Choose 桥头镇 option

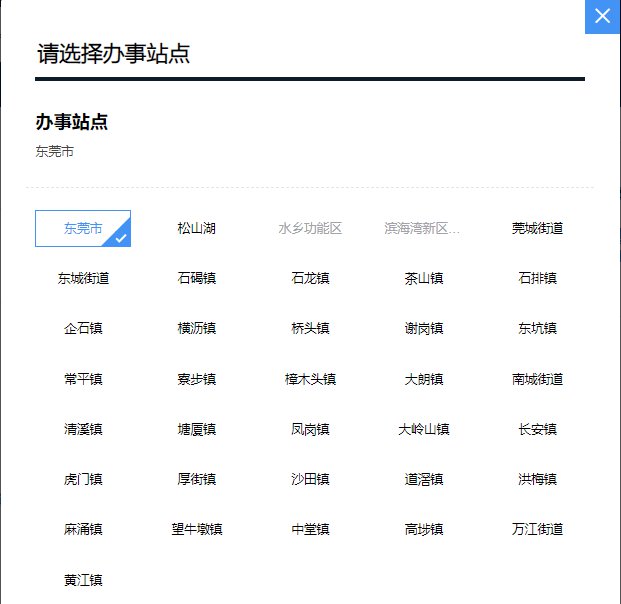pos(310,328)
